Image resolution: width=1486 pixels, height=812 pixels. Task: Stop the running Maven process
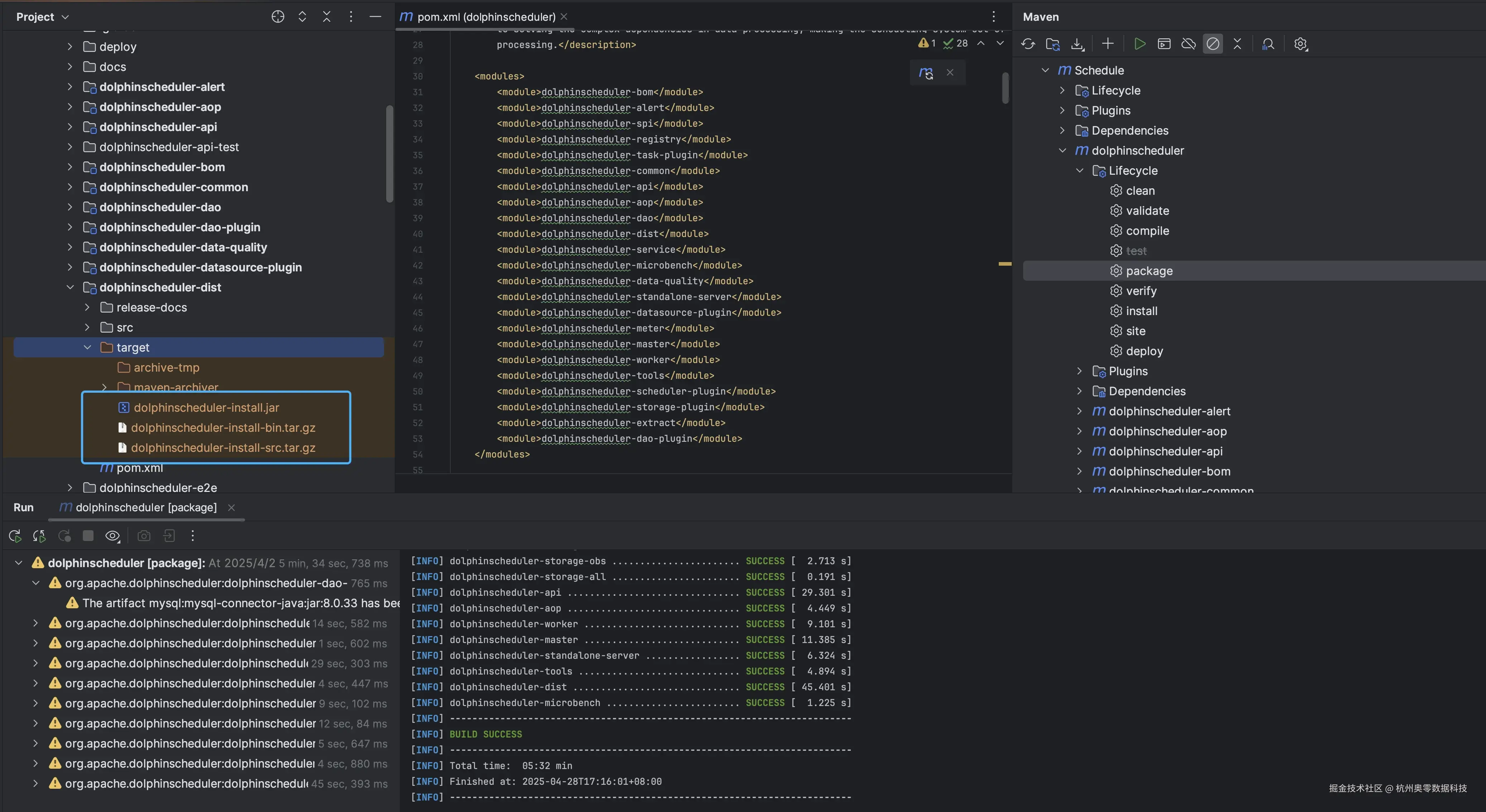(88, 535)
